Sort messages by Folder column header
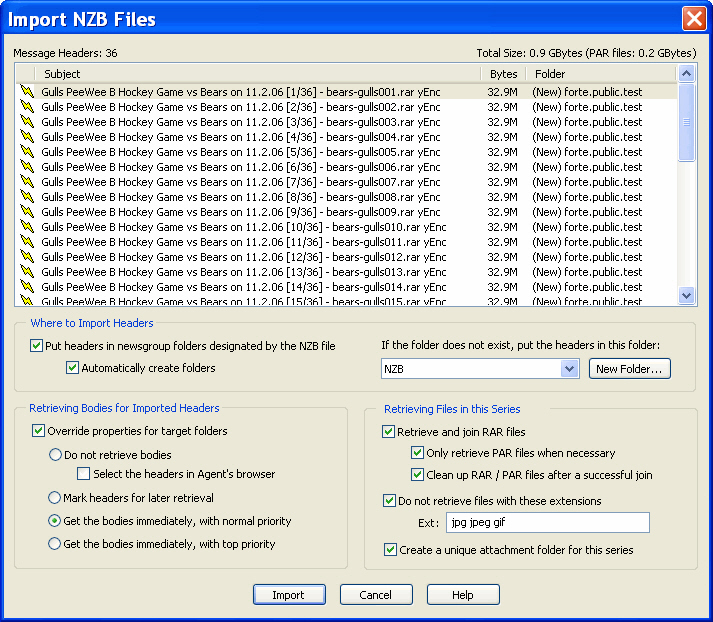 point(600,74)
